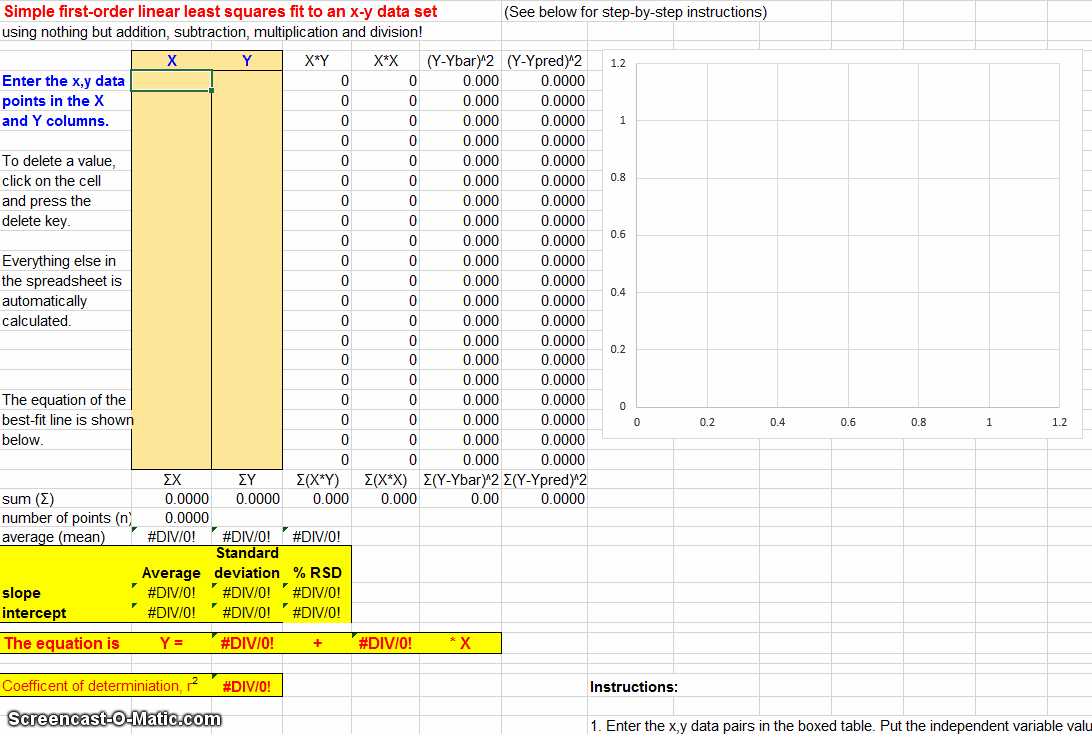Screen dimensions: 1092x734
Task: Click the (Y-Ypred)^2 column header
Action: click(x=544, y=61)
